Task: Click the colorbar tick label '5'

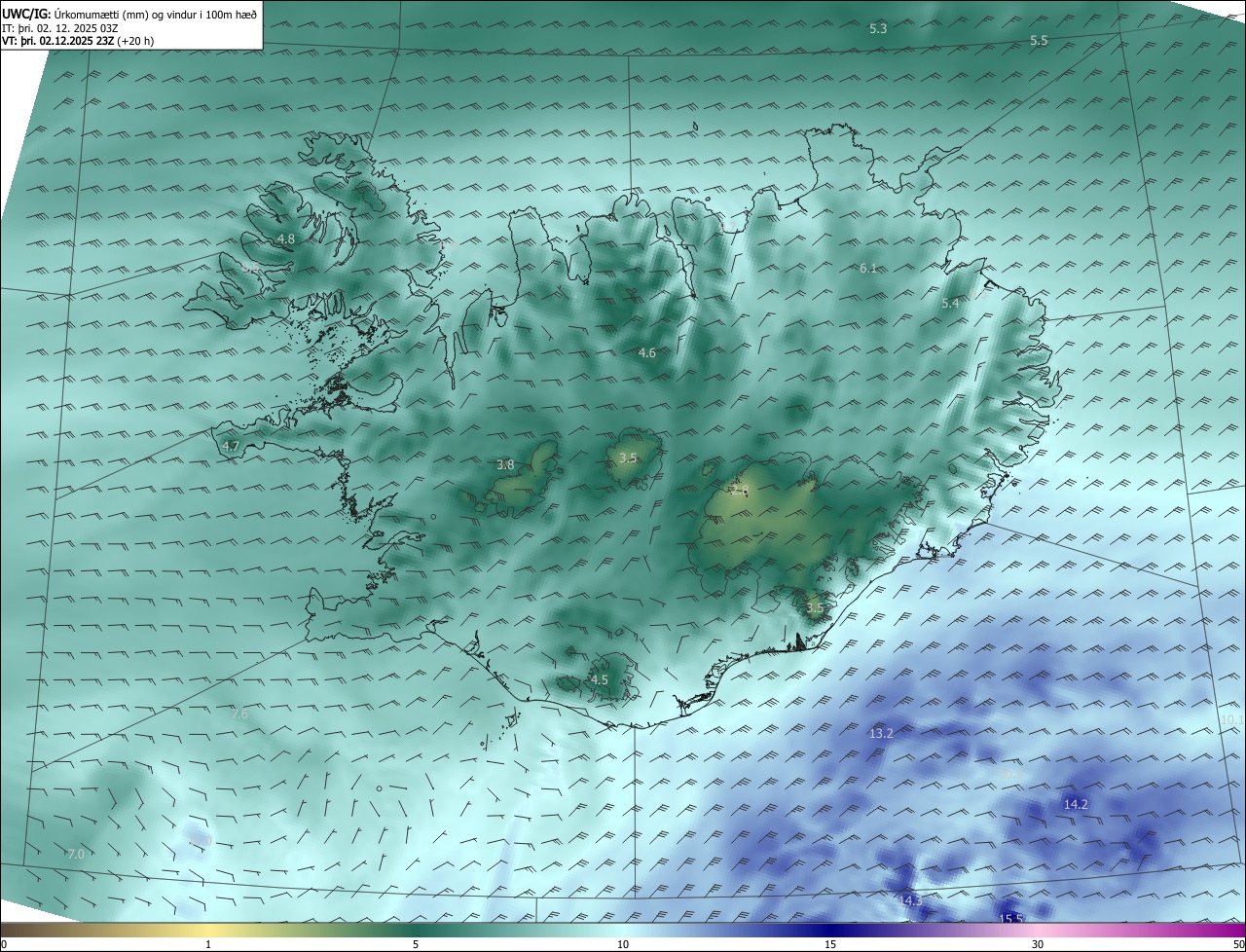Action: point(416,944)
